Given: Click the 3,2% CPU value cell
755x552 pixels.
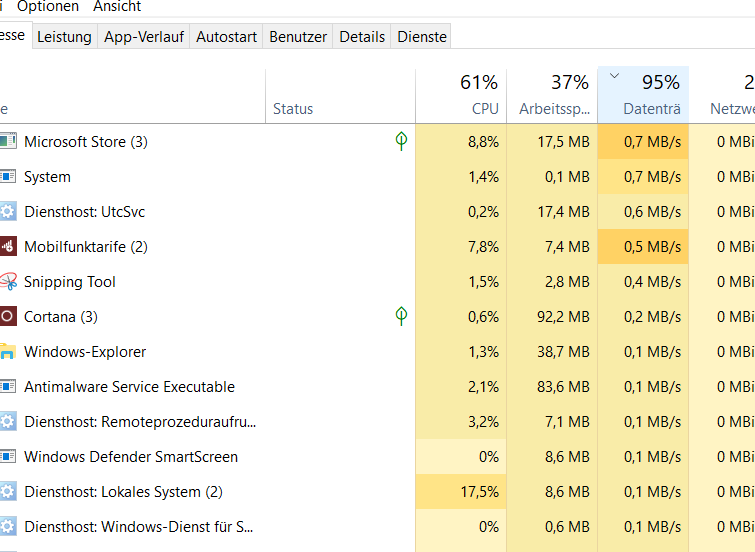Looking at the screenshot, I should point(461,422).
